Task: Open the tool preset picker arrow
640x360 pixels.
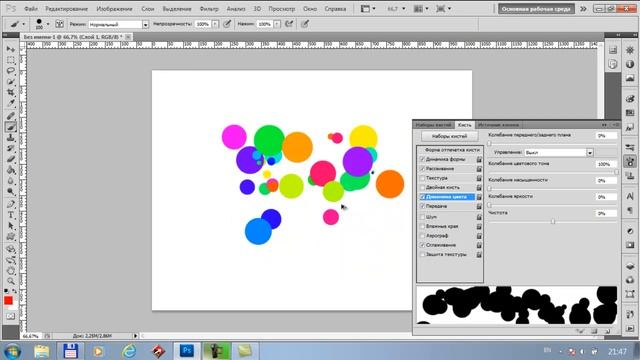Action: click(x=23, y=24)
